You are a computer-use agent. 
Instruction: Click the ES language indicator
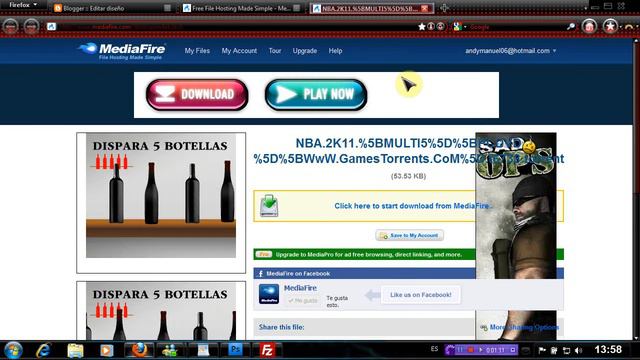coord(434,349)
